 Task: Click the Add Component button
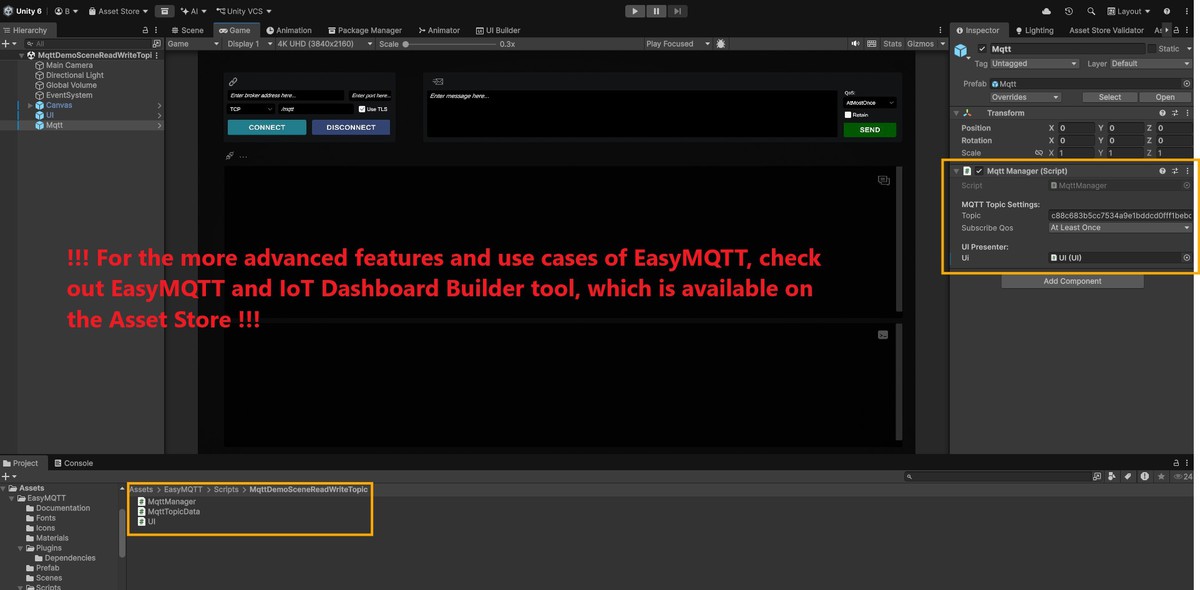pos(1072,281)
